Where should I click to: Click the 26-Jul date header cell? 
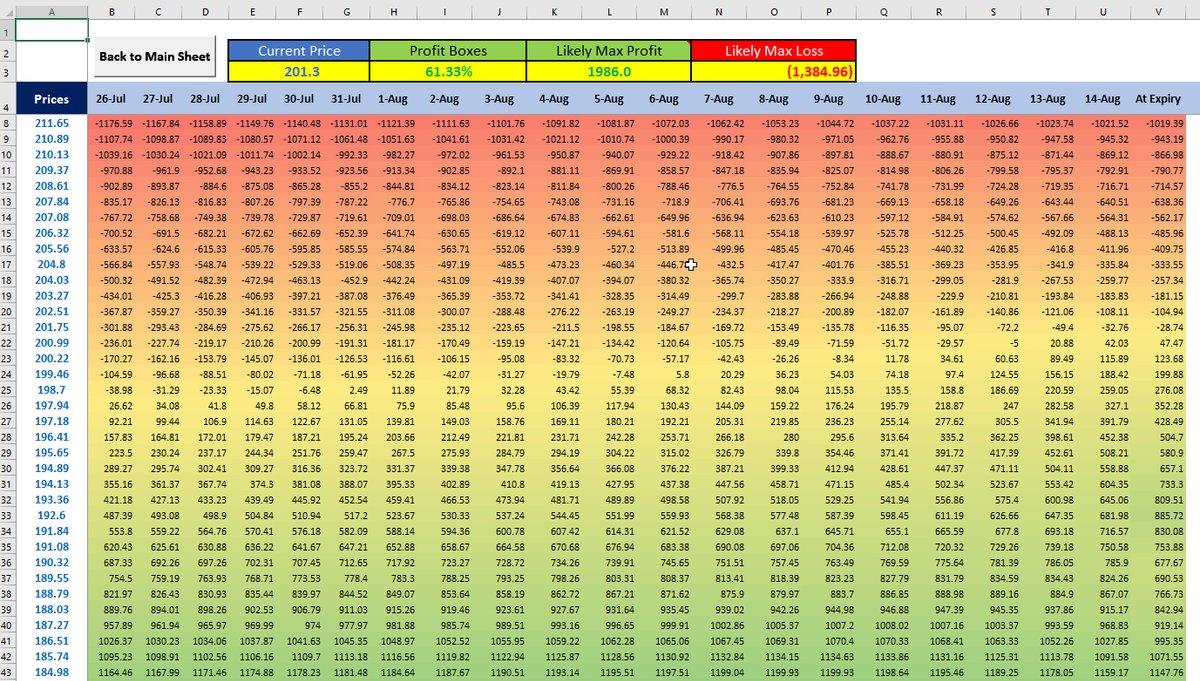click(x=110, y=99)
